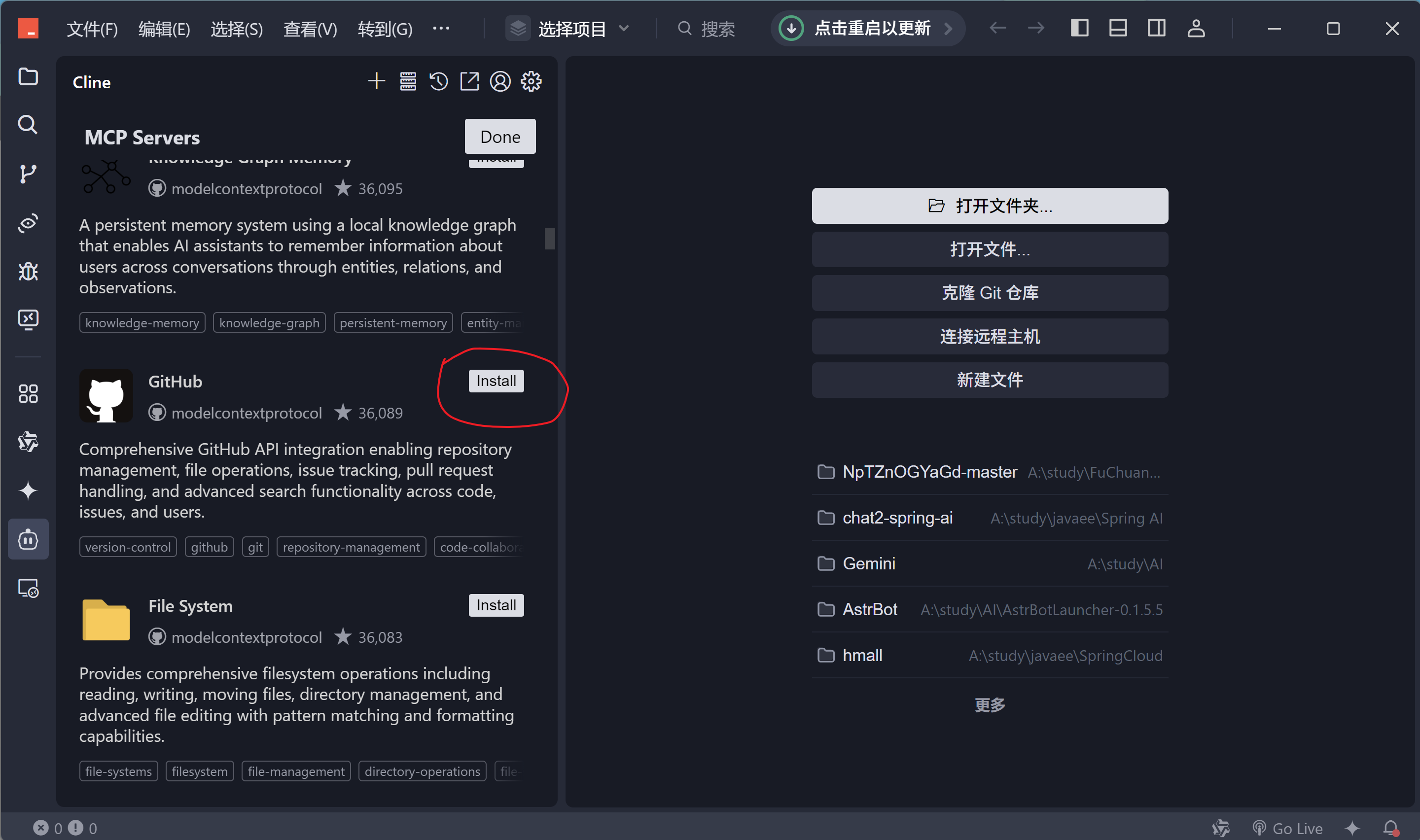Open the Run and Debug view

tap(28, 271)
